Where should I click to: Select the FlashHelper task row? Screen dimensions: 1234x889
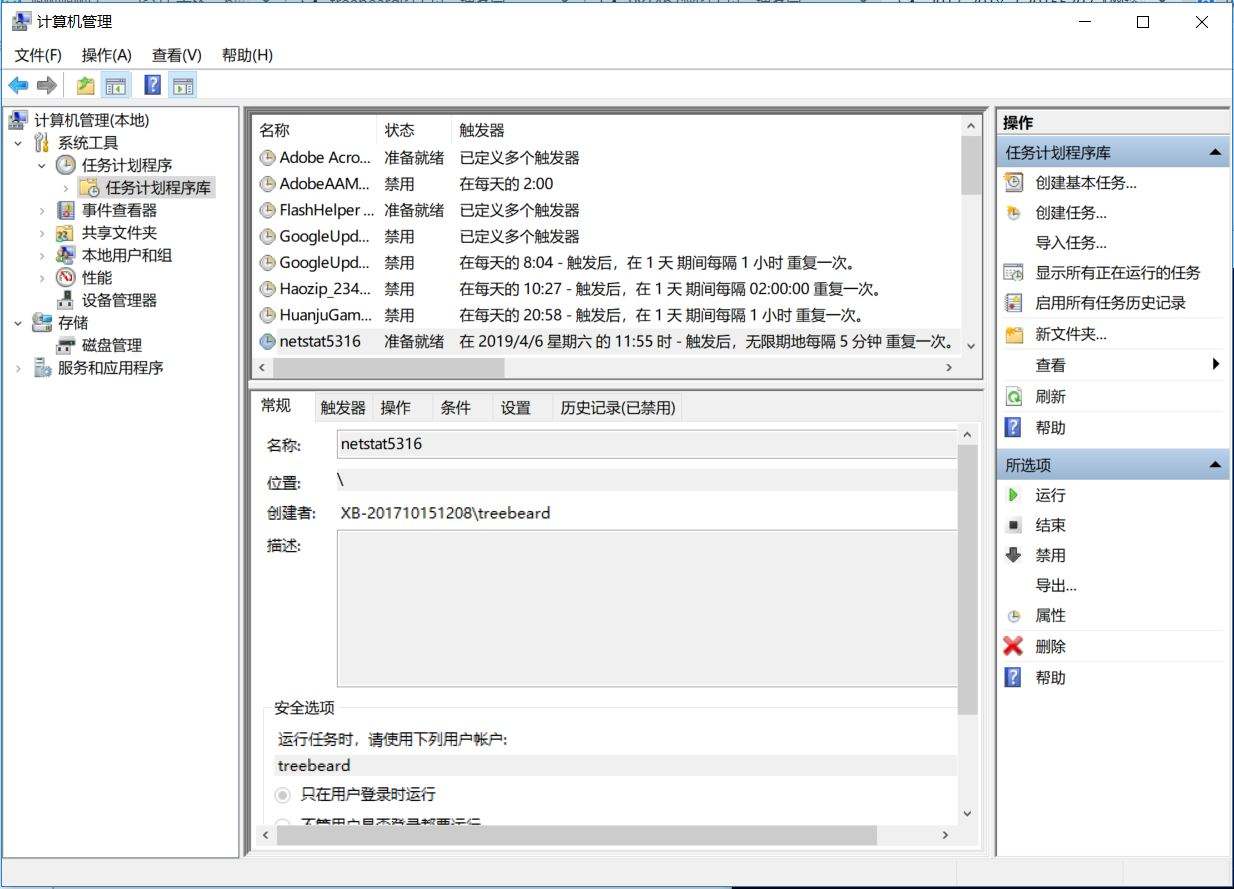click(606, 210)
